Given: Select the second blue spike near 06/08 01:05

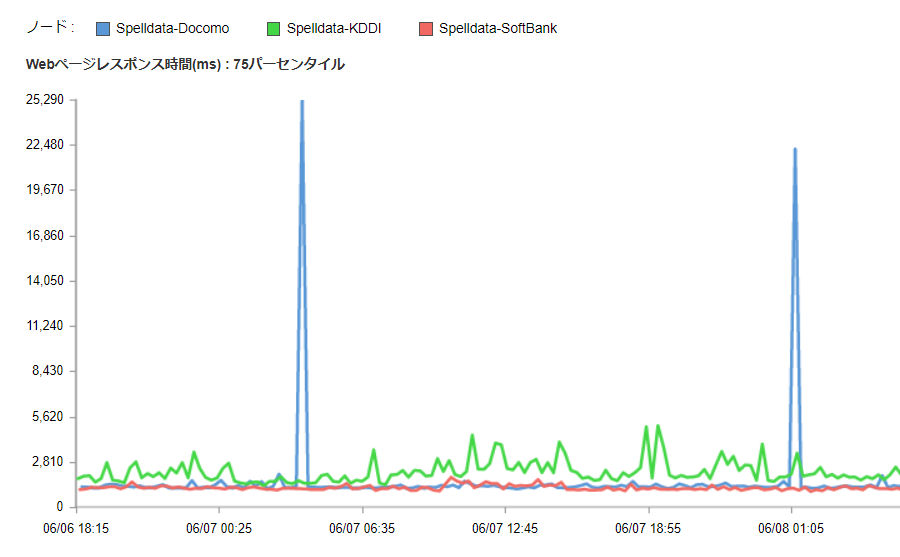Looking at the screenshot, I should [795, 150].
